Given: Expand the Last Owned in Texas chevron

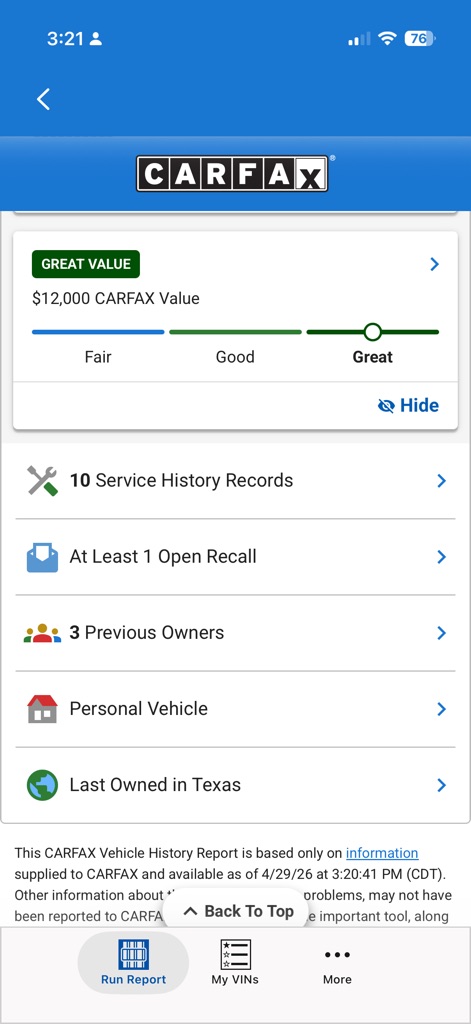Looking at the screenshot, I should [442, 785].
